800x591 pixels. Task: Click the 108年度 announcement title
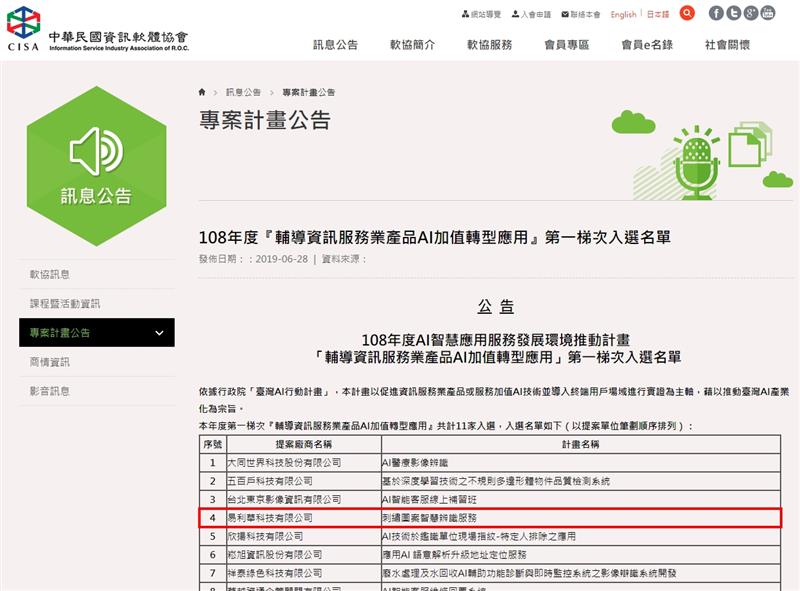(435, 237)
